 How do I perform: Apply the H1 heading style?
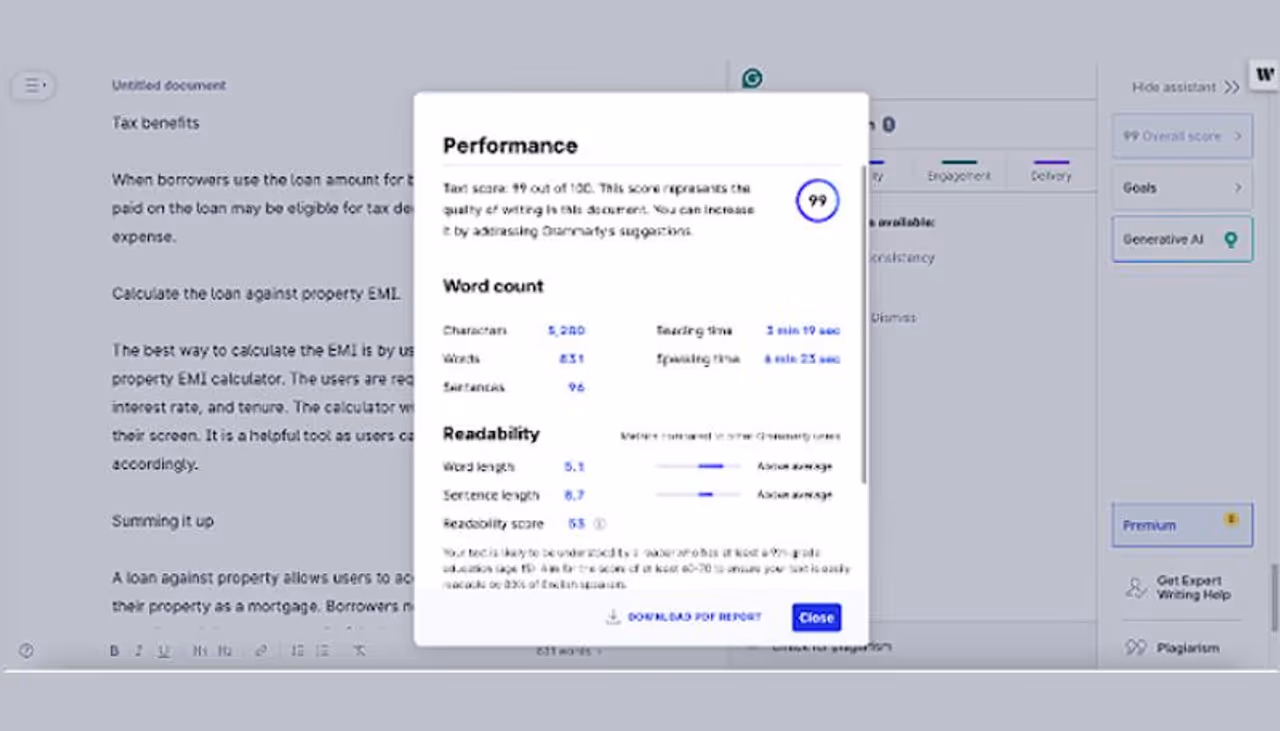200,651
